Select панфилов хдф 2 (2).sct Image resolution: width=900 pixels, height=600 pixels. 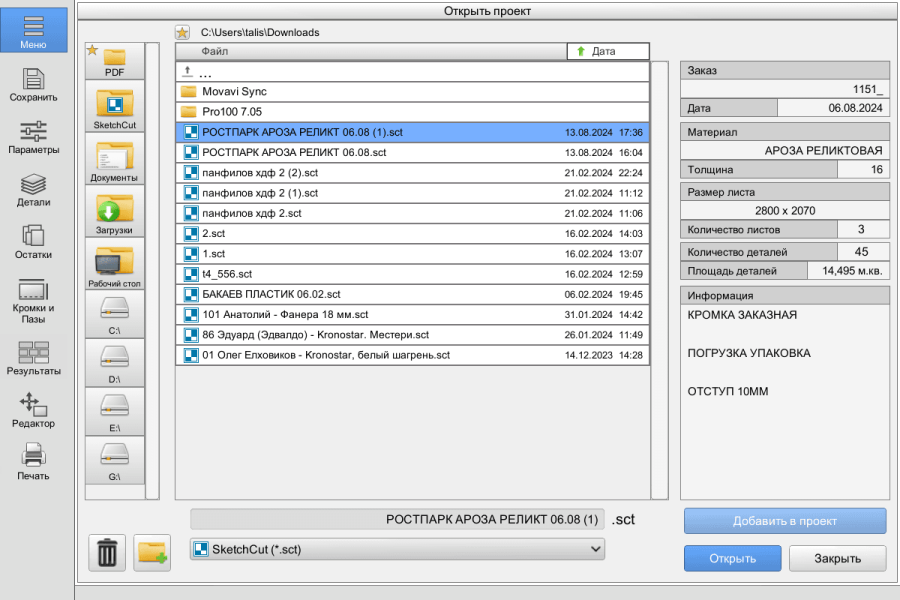(x=413, y=173)
